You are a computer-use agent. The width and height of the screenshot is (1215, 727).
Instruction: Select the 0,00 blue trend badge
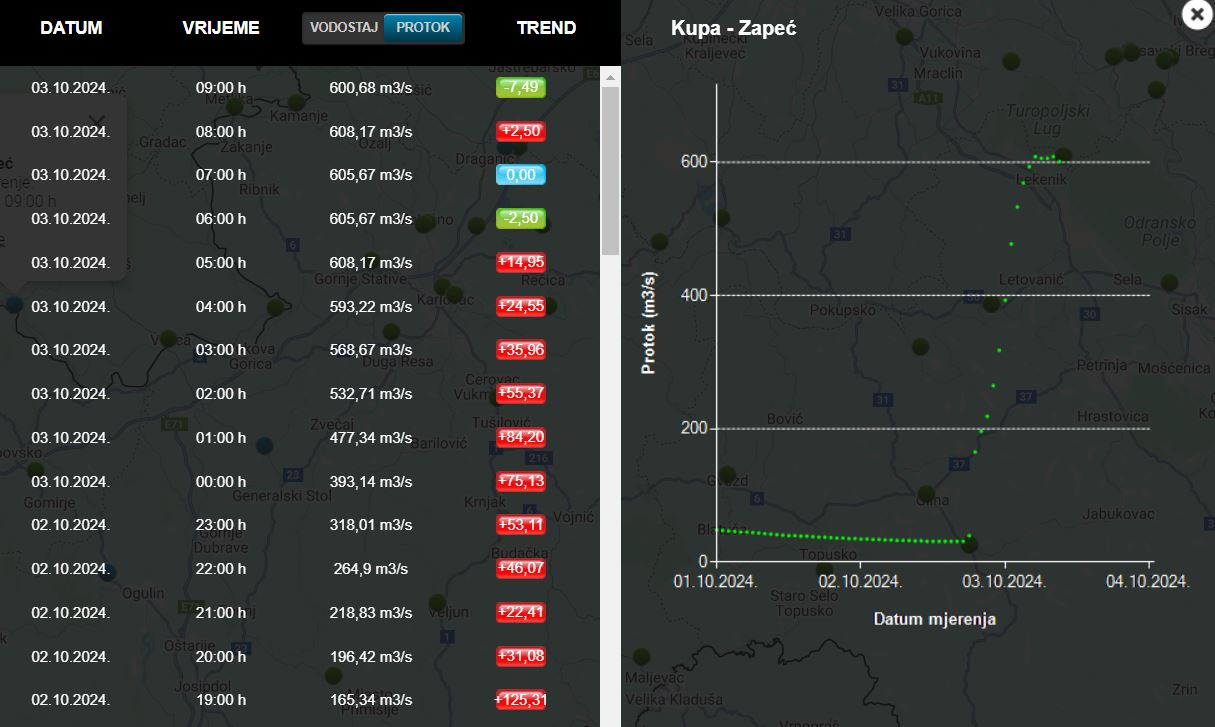pos(521,175)
